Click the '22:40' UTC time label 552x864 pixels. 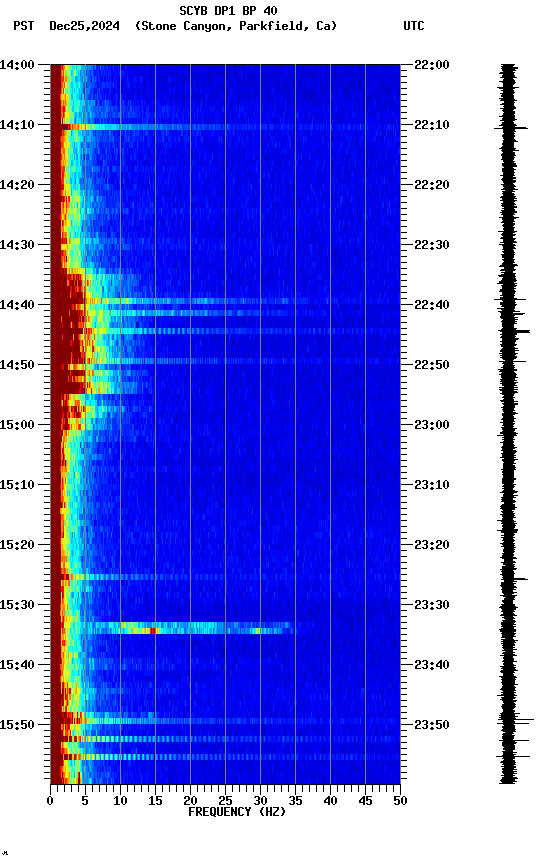coord(432,305)
